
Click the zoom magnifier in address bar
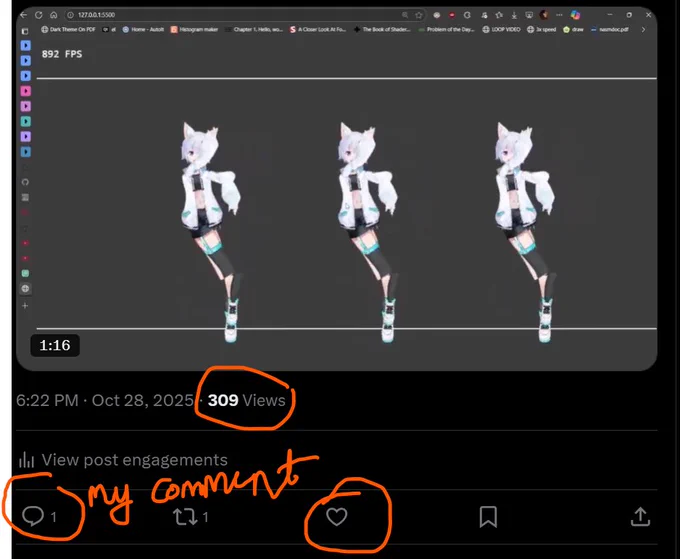click(x=405, y=15)
